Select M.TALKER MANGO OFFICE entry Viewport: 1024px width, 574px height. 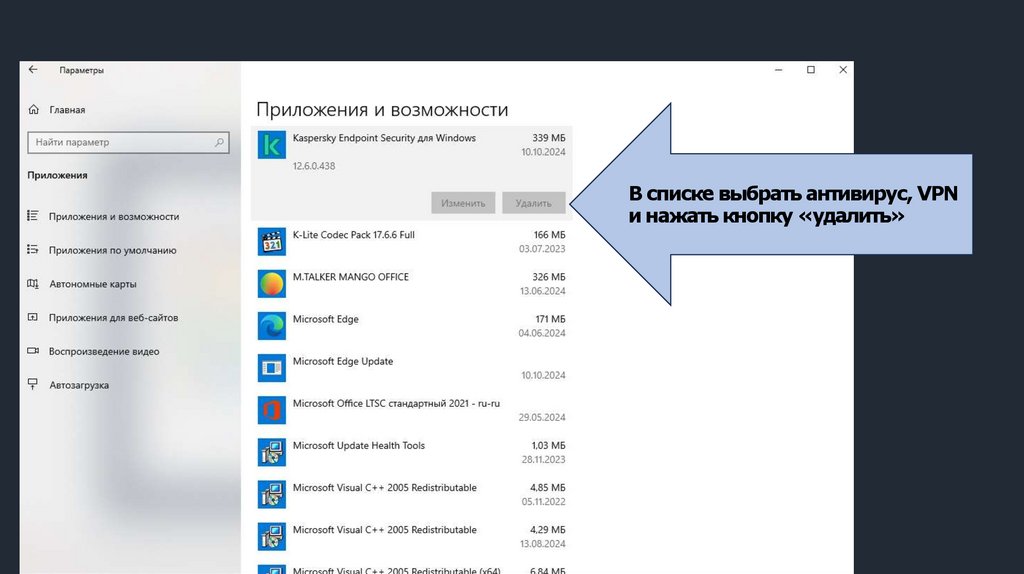(x=351, y=277)
